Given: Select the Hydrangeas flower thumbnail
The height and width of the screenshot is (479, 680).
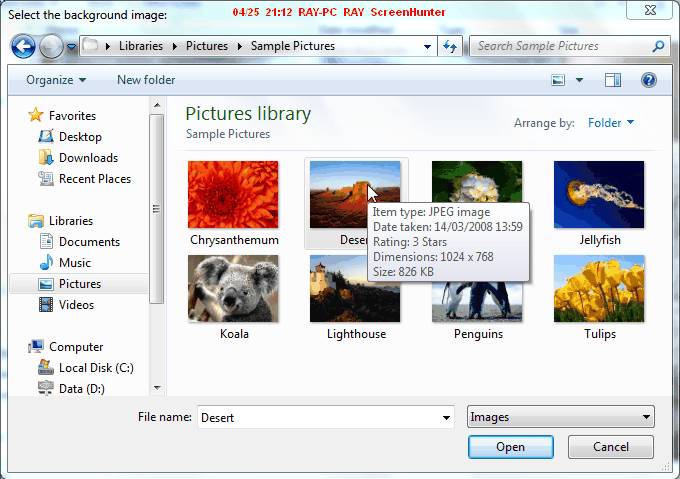Looking at the screenshot, I should [x=477, y=182].
